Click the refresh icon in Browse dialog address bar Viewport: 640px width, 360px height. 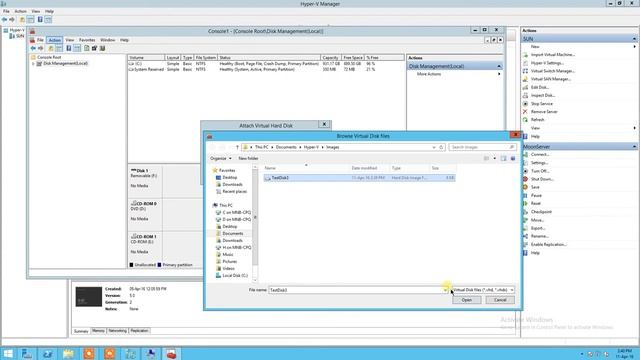tap(441, 147)
